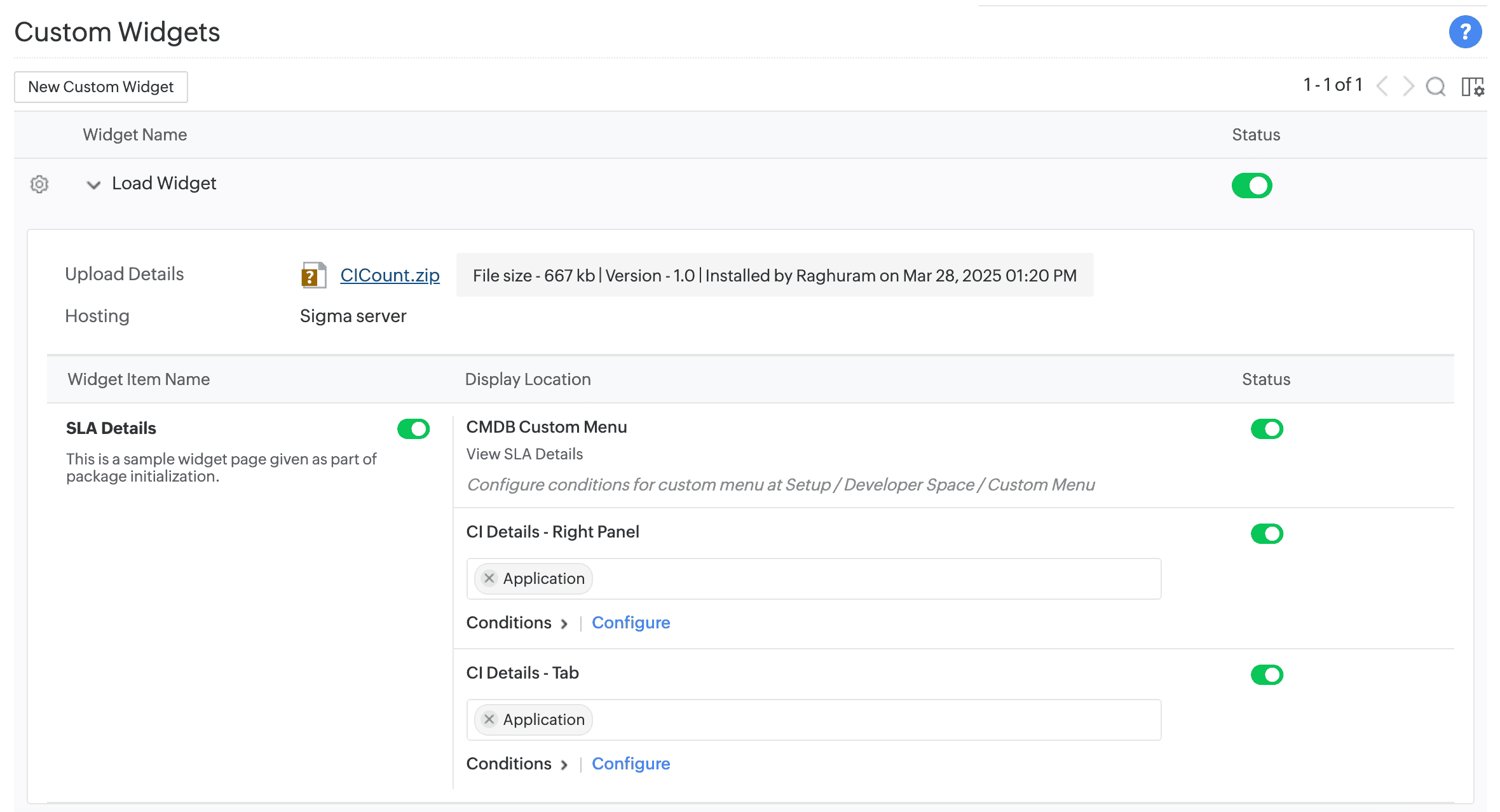Click the previous page navigation arrow
This screenshot has width=1500, height=812.
coord(1382,86)
